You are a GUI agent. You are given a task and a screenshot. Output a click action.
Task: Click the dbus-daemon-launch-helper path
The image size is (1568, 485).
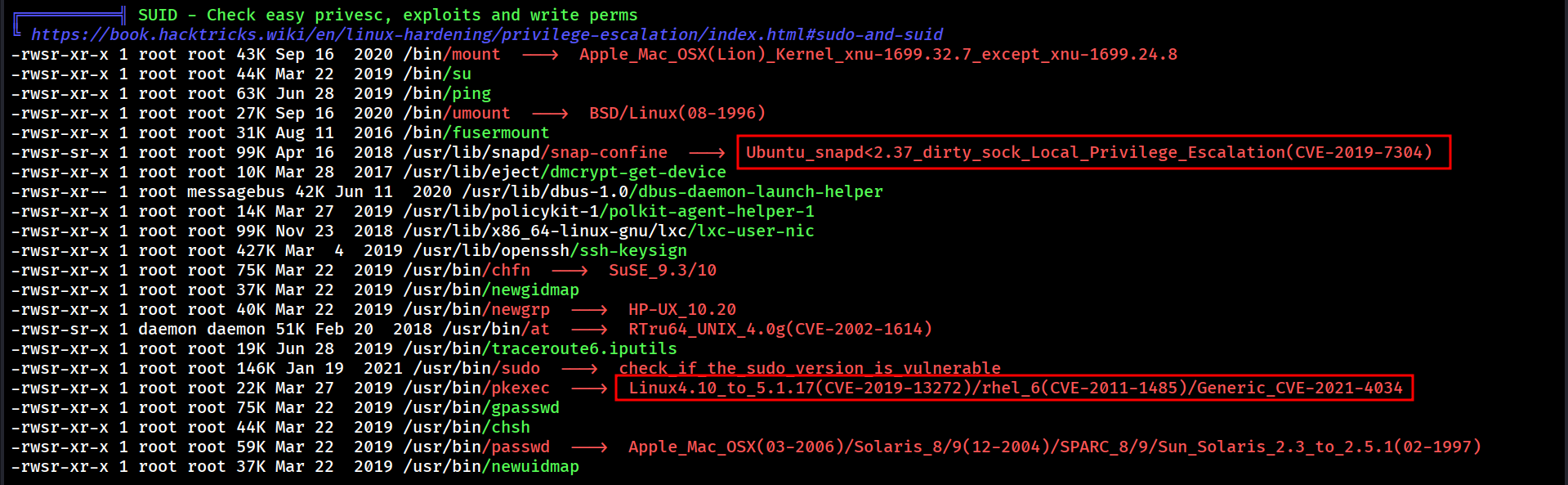click(x=672, y=191)
